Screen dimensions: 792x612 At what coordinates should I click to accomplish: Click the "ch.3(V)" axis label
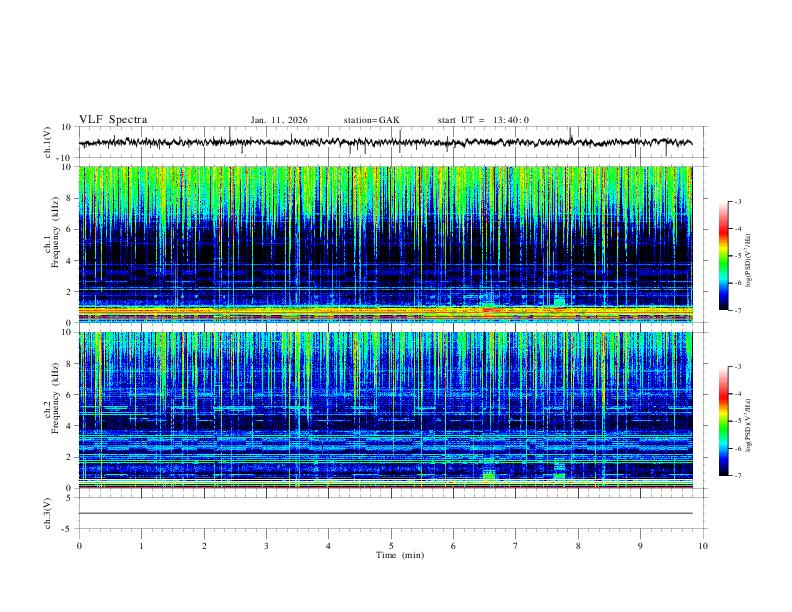point(48,513)
